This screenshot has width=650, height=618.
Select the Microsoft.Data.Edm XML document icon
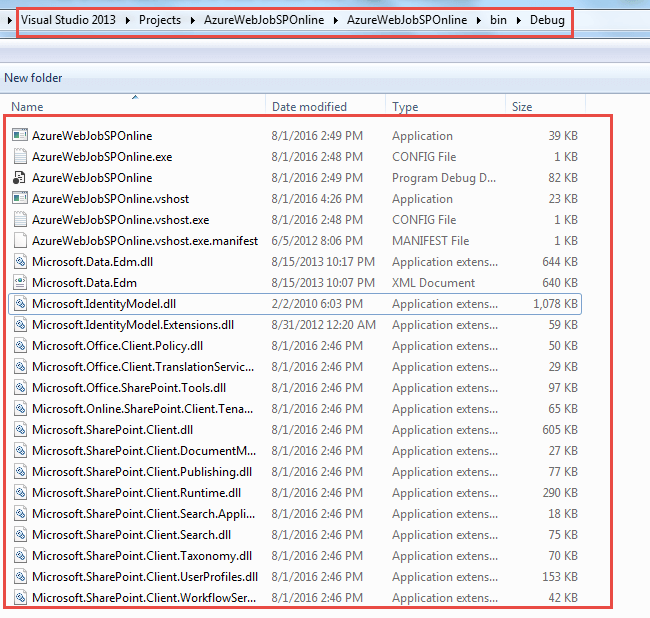tap(20, 282)
